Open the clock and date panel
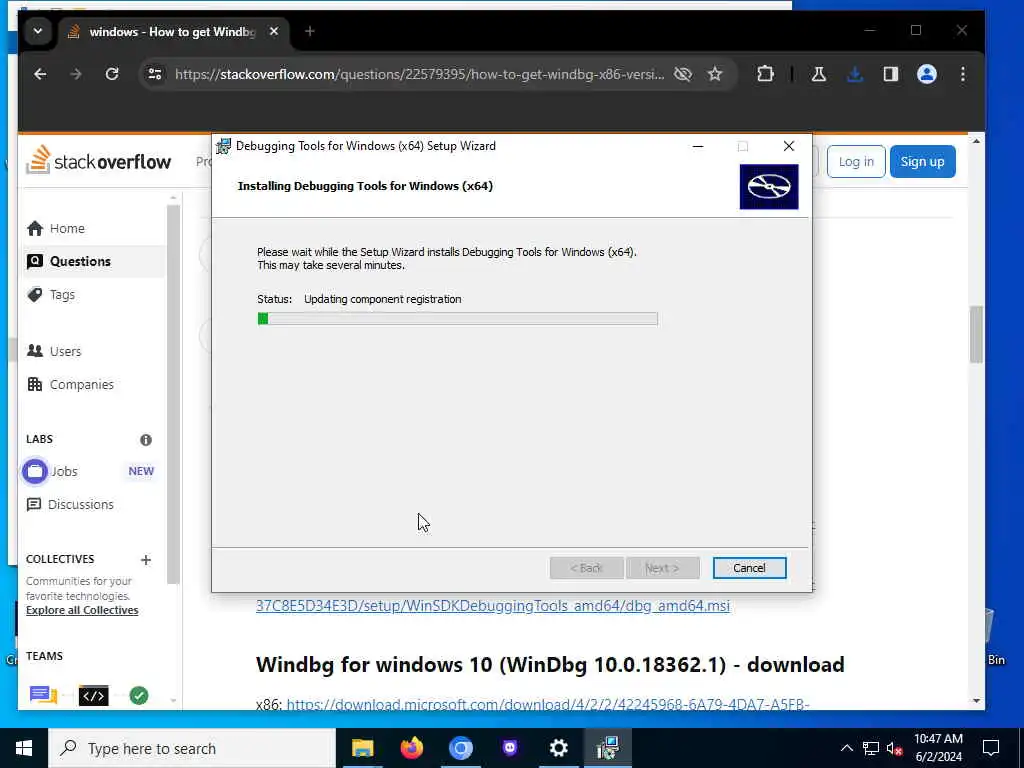Image resolution: width=1024 pixels, height=768 pixels. [938, 748]
